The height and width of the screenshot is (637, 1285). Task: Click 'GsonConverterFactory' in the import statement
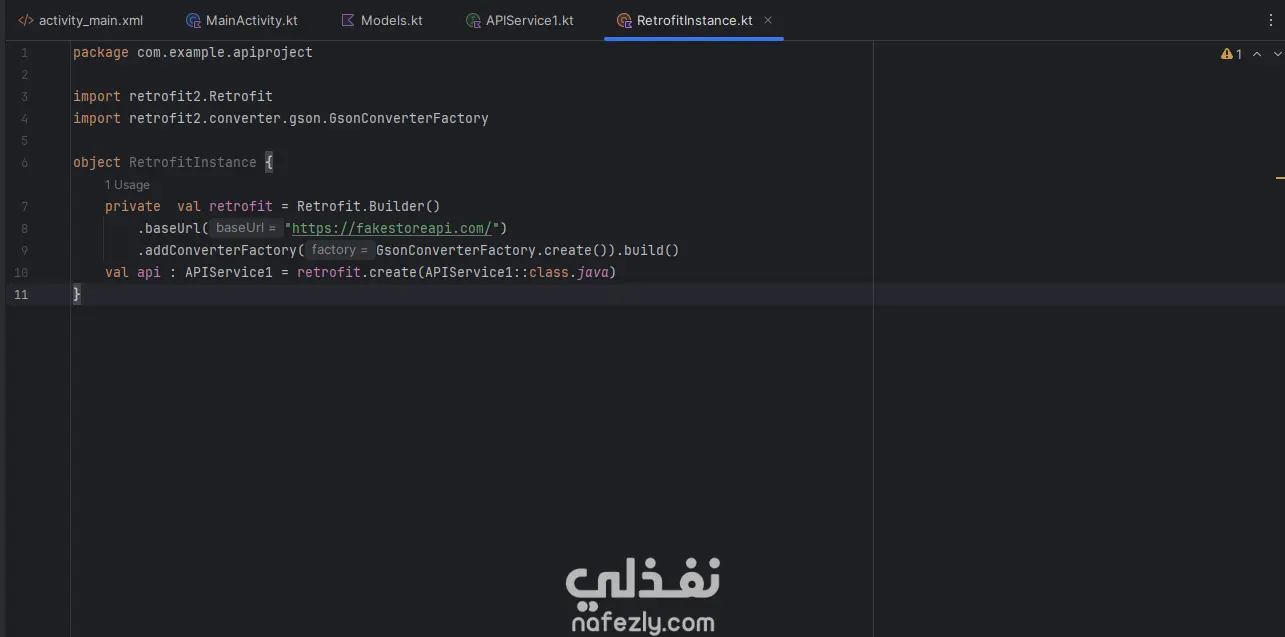pos(408,118)
